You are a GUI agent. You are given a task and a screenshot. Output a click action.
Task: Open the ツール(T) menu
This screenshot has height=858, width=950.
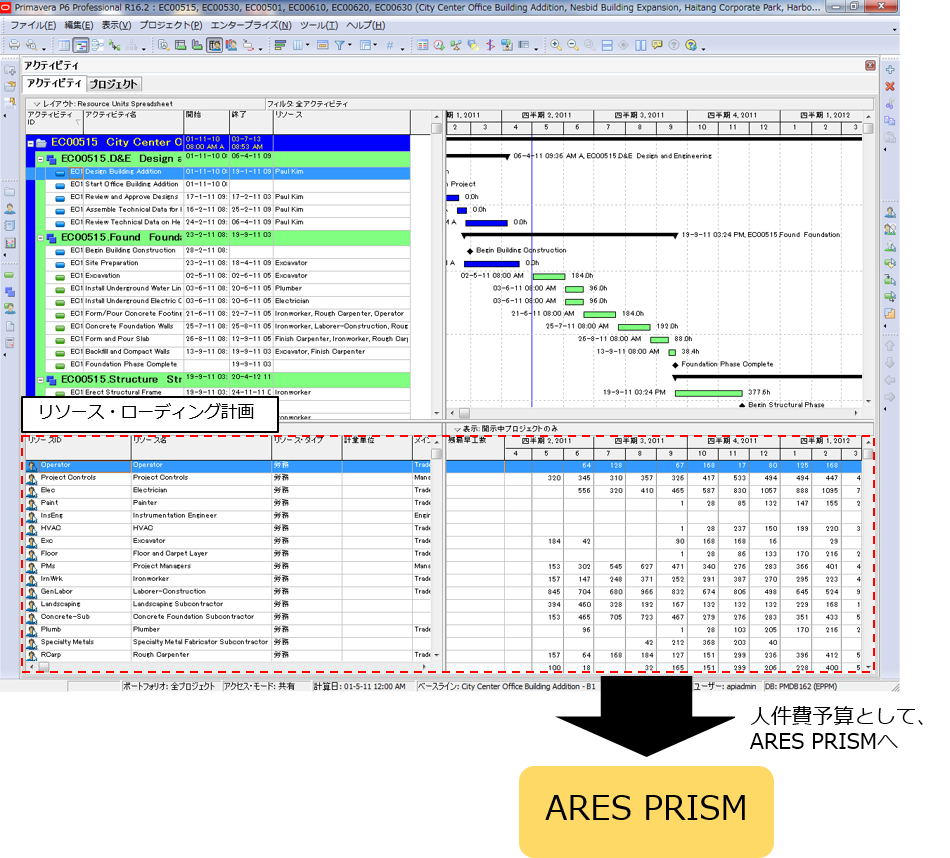tap(319, 25)
